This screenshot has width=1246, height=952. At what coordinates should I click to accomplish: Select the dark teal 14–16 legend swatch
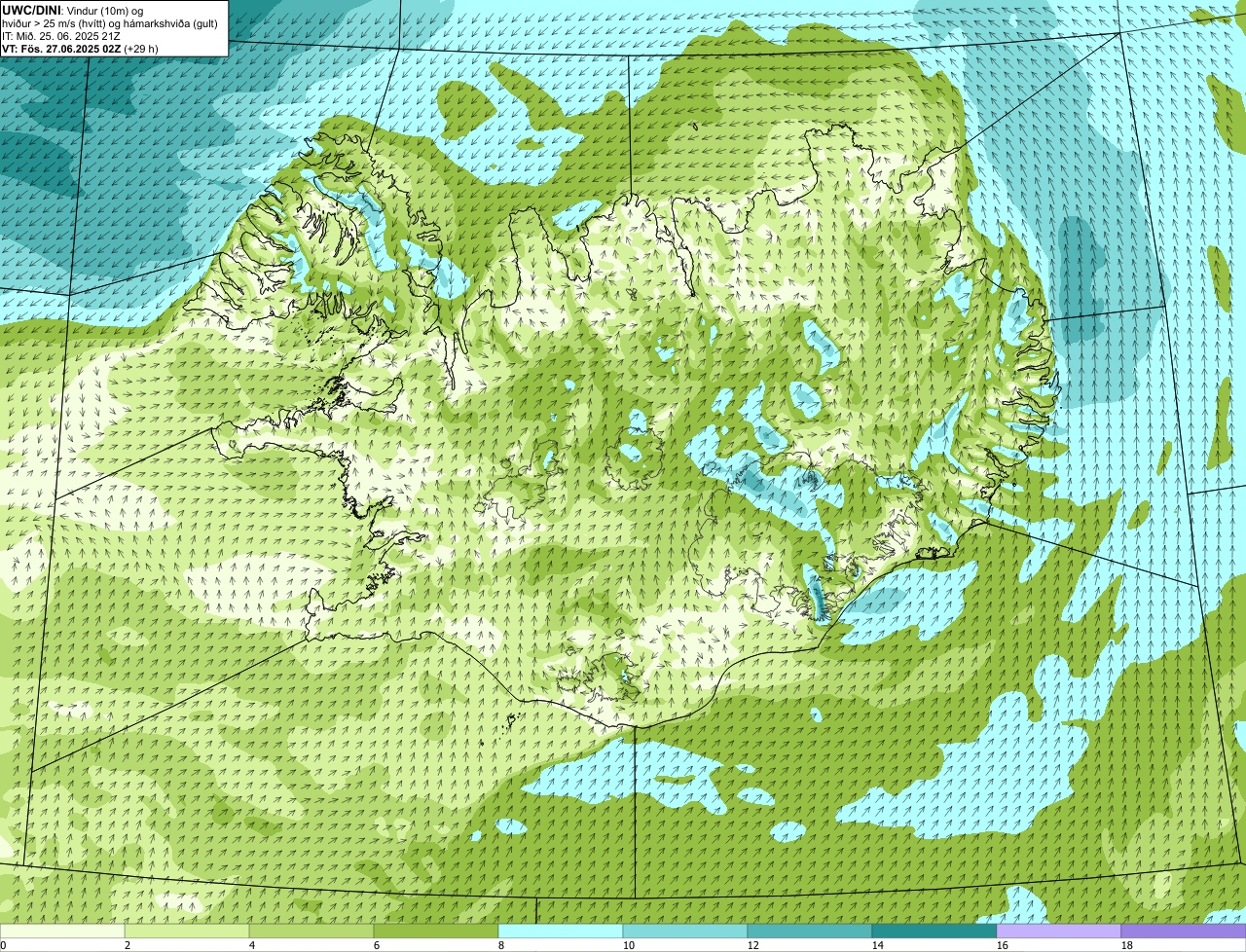pos(934,931)
